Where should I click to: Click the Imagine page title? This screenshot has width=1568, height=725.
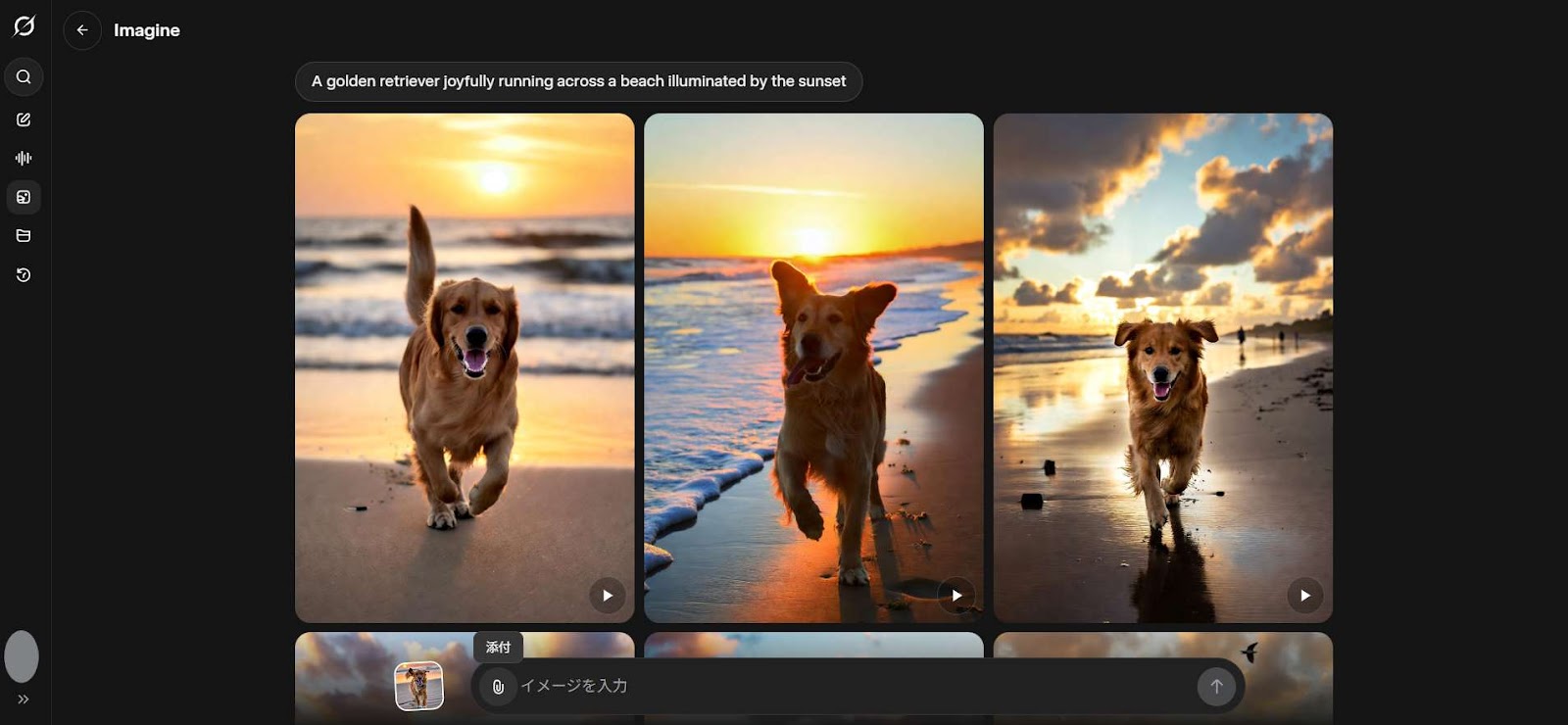pos(147,30)
